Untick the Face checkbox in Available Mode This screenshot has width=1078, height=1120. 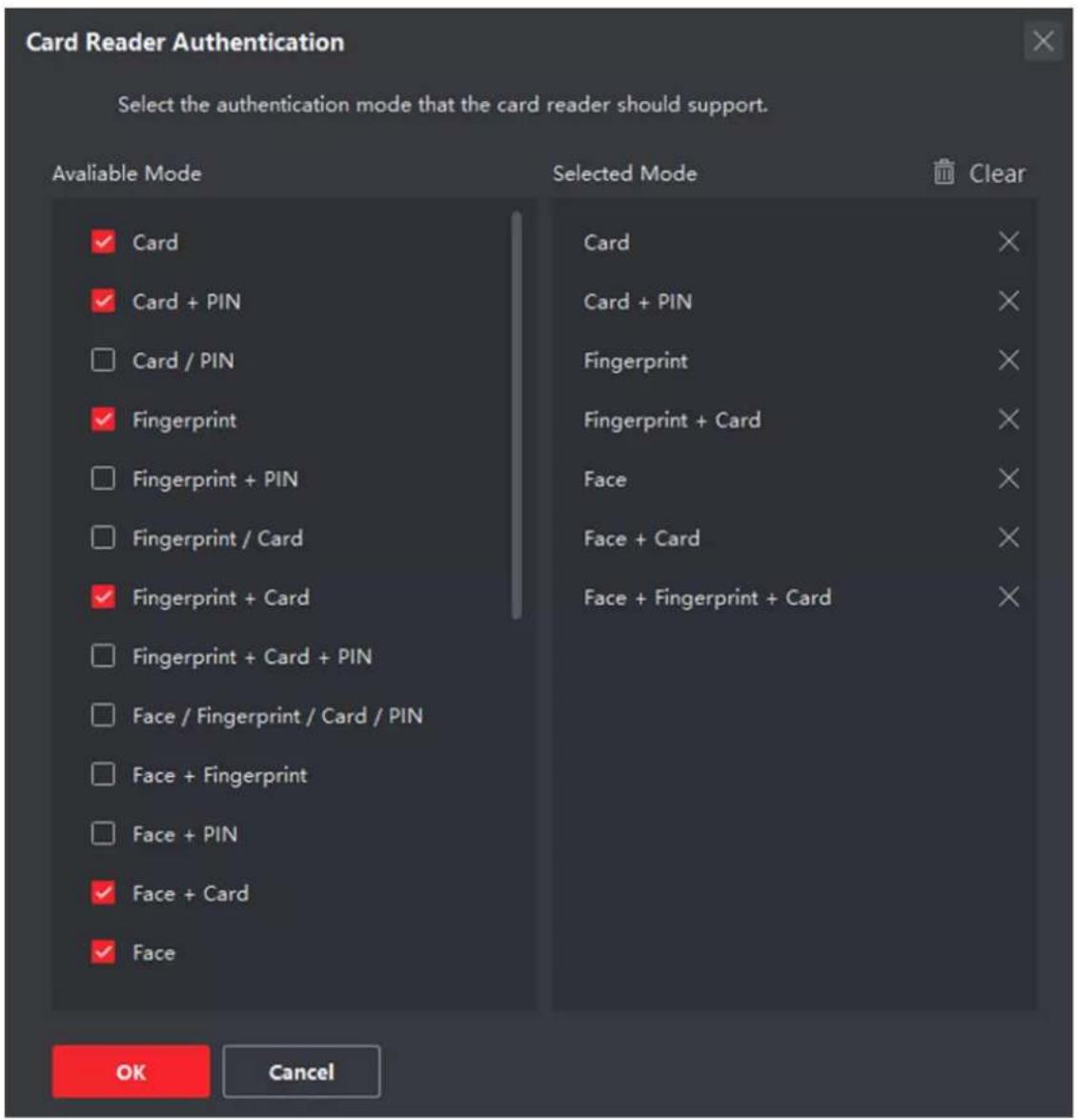click(104, 952)
